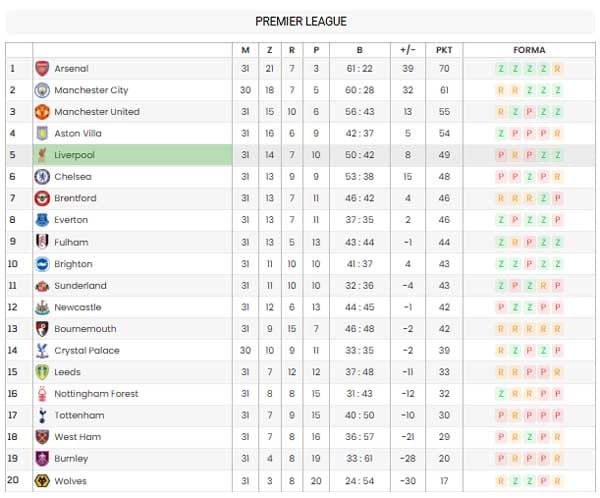This screenshot has height=498, width=600.
Task: Open the Liverpool team link
Action: click(74, 155)
